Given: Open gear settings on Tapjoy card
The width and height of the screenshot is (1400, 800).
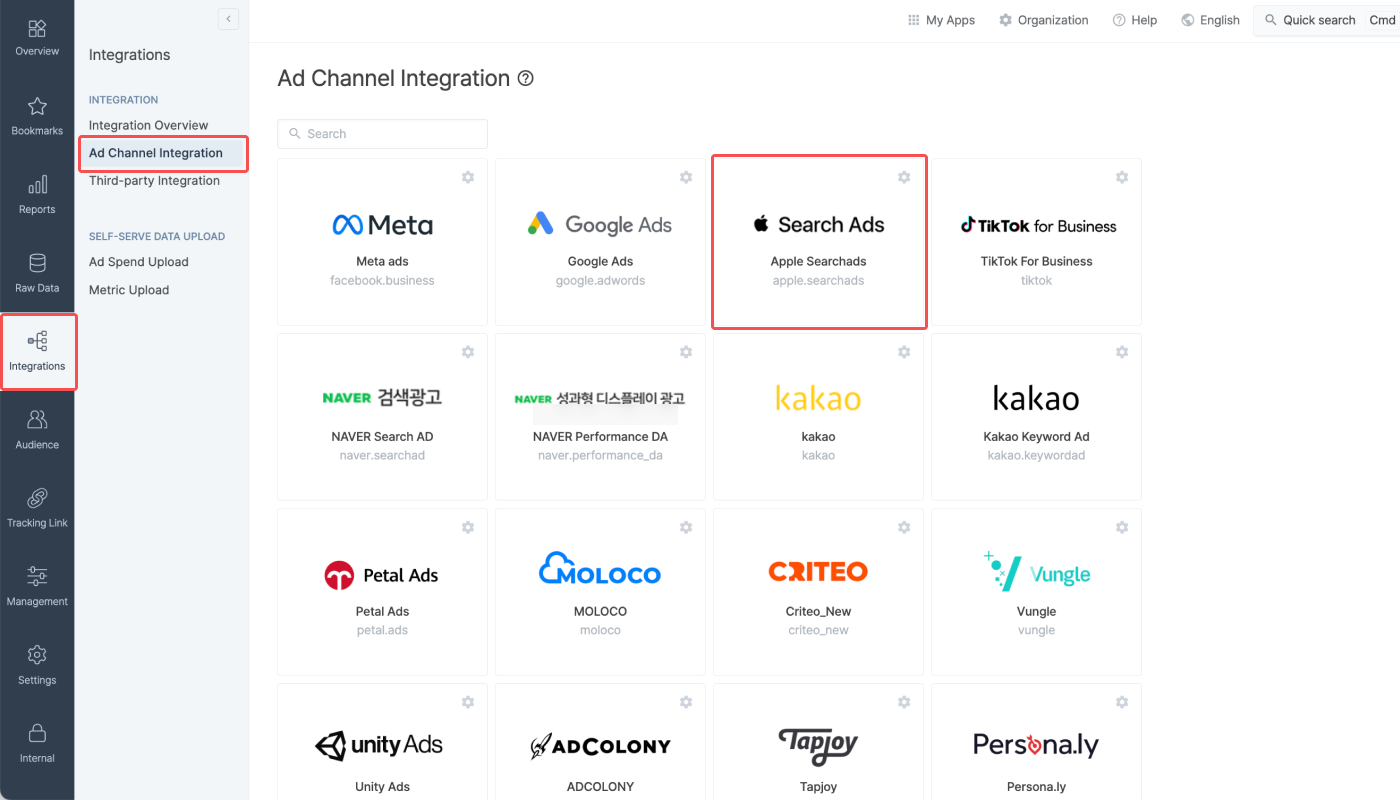Looking at the screenshot, I should click(904, 702).
